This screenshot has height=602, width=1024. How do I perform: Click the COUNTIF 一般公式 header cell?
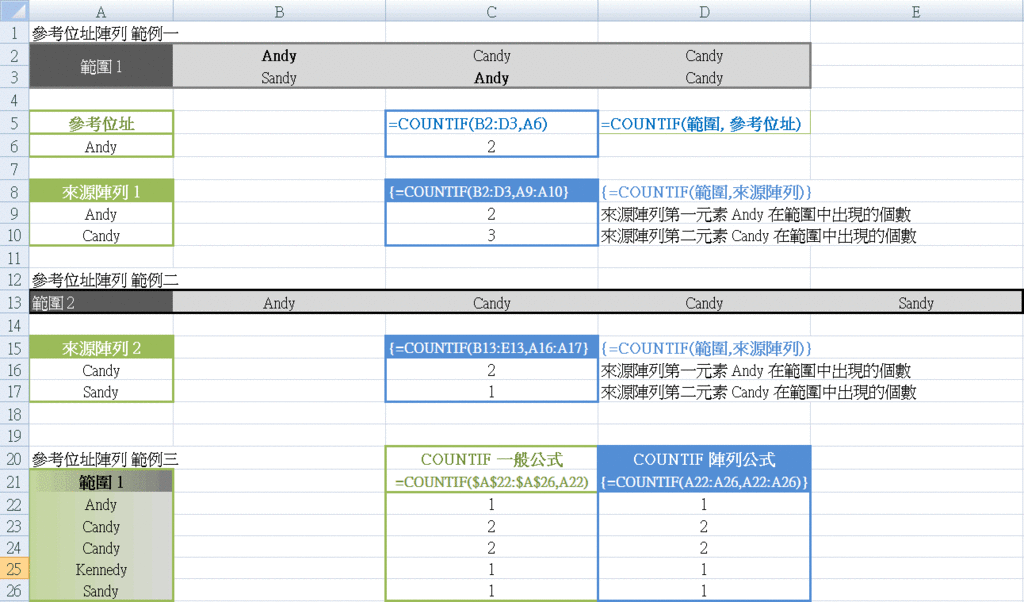(x=491, y=458)
